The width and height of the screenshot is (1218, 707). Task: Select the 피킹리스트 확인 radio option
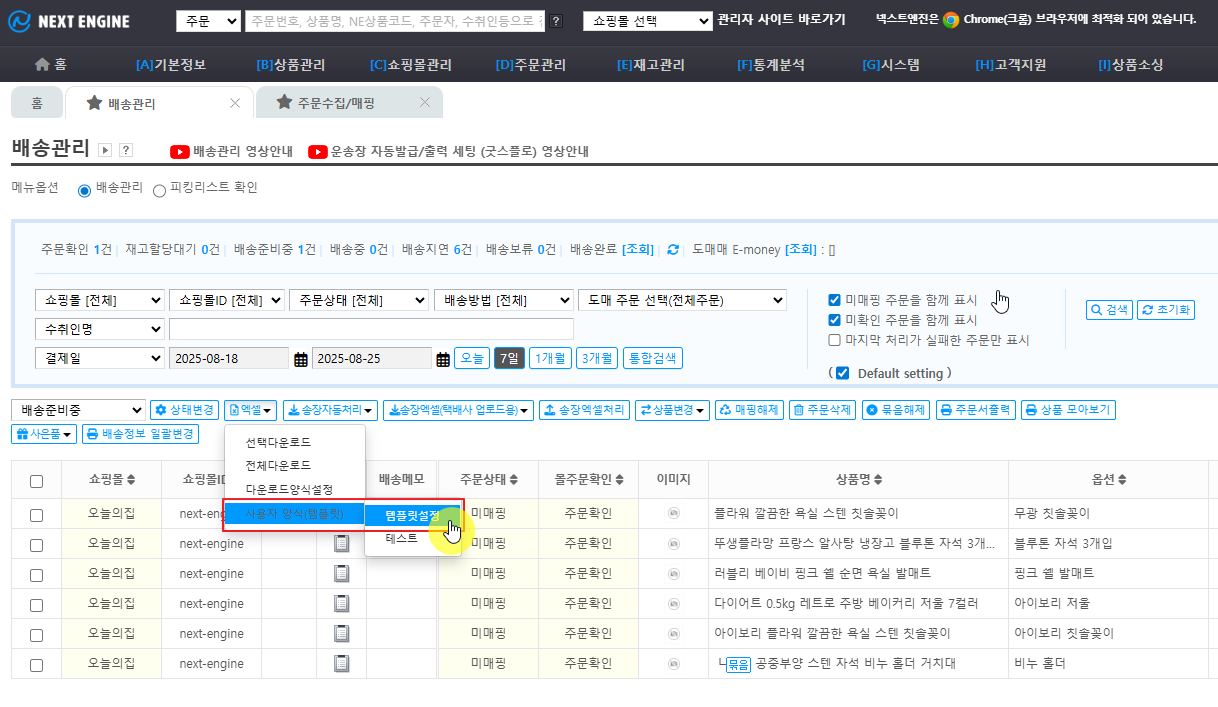pos(159,190)
